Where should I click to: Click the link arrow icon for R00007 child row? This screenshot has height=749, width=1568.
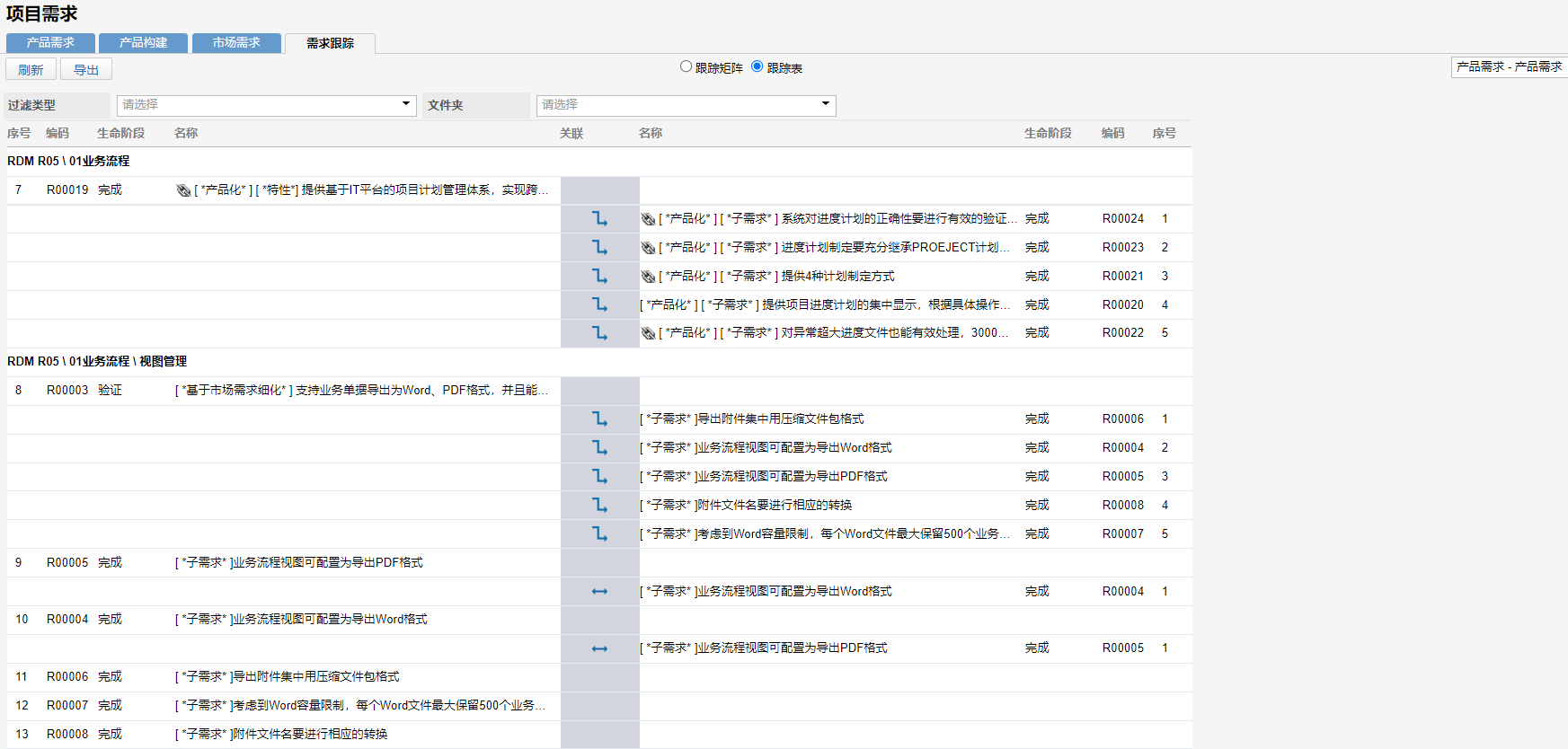599,533
